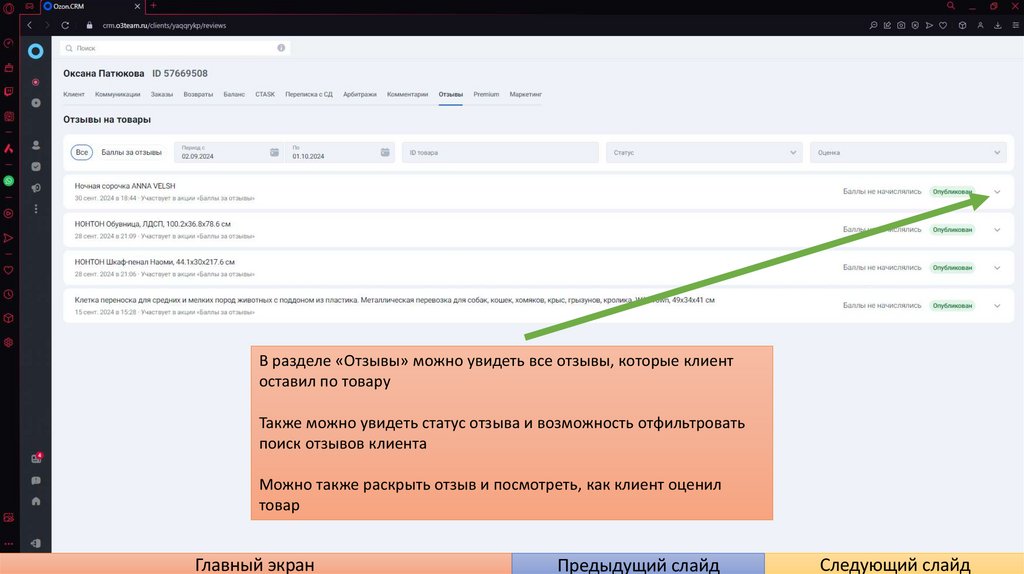This screenshot has height=574, width=1024.
Task: Open the clients person icon in CRM sidebar
Action: tap(36, 145)
